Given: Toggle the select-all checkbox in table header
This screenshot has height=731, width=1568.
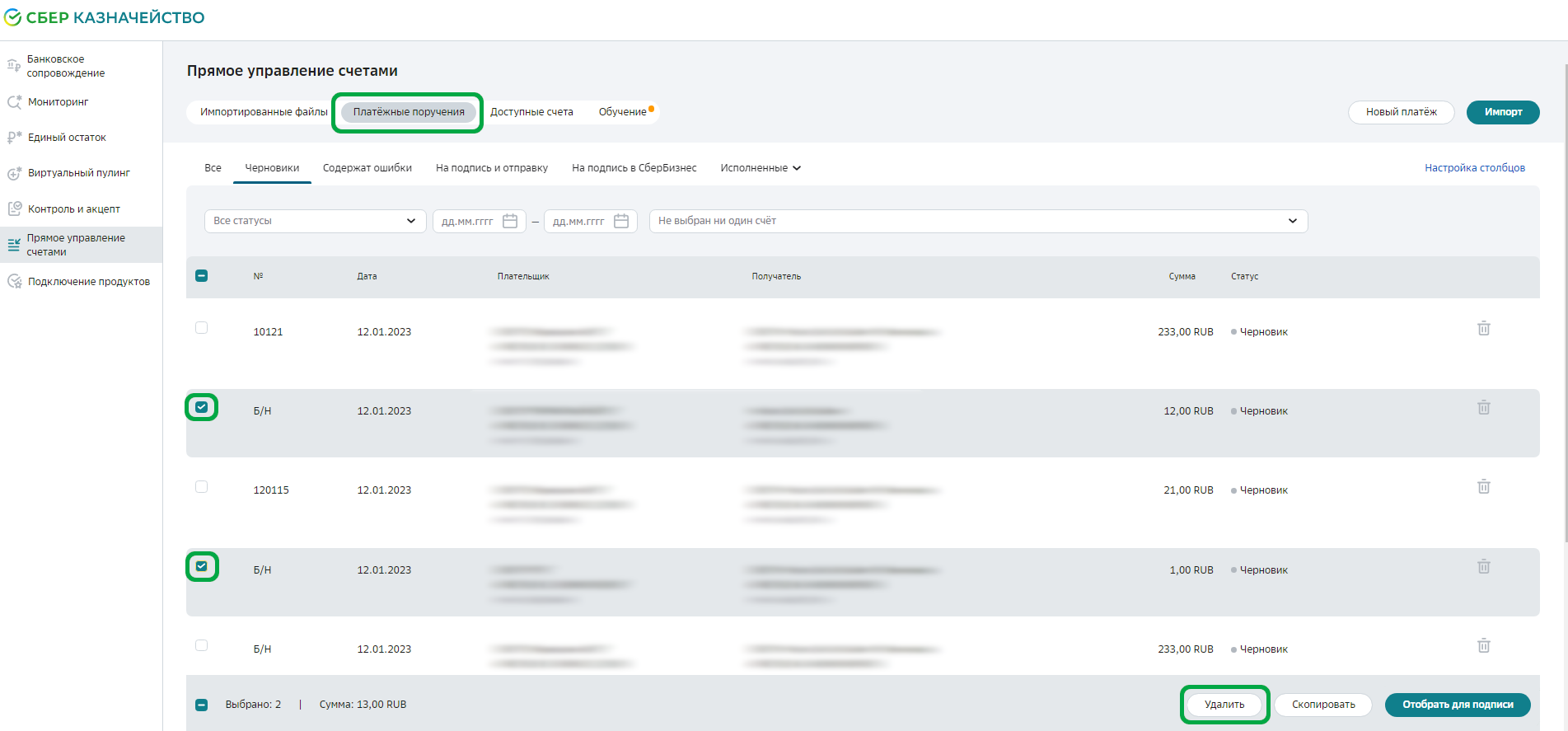Looking at the screenshot, I should tap(201, 276).
